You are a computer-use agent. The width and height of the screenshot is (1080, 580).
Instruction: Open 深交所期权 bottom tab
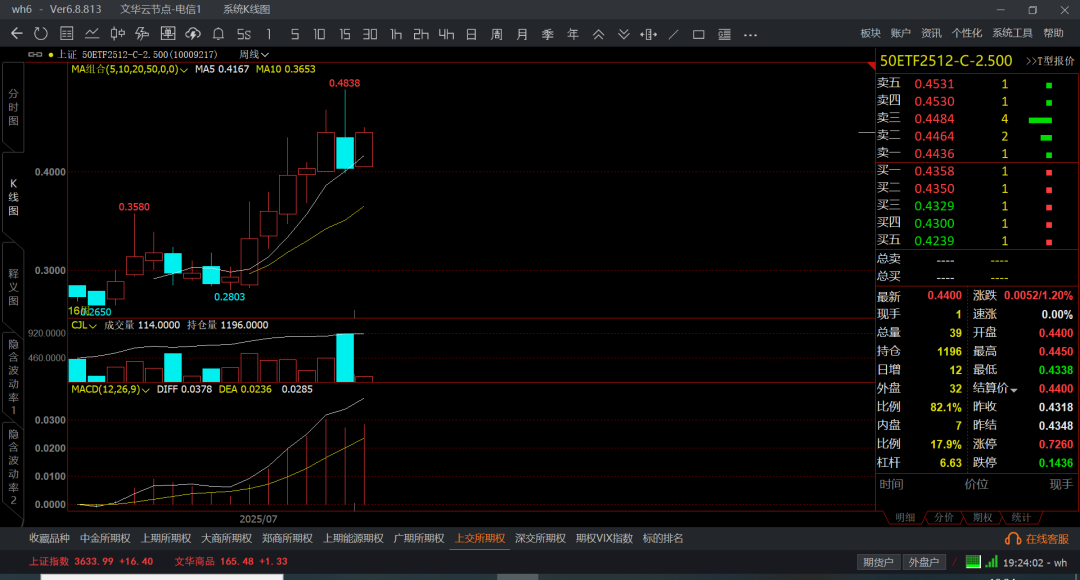tap(540, 538)
